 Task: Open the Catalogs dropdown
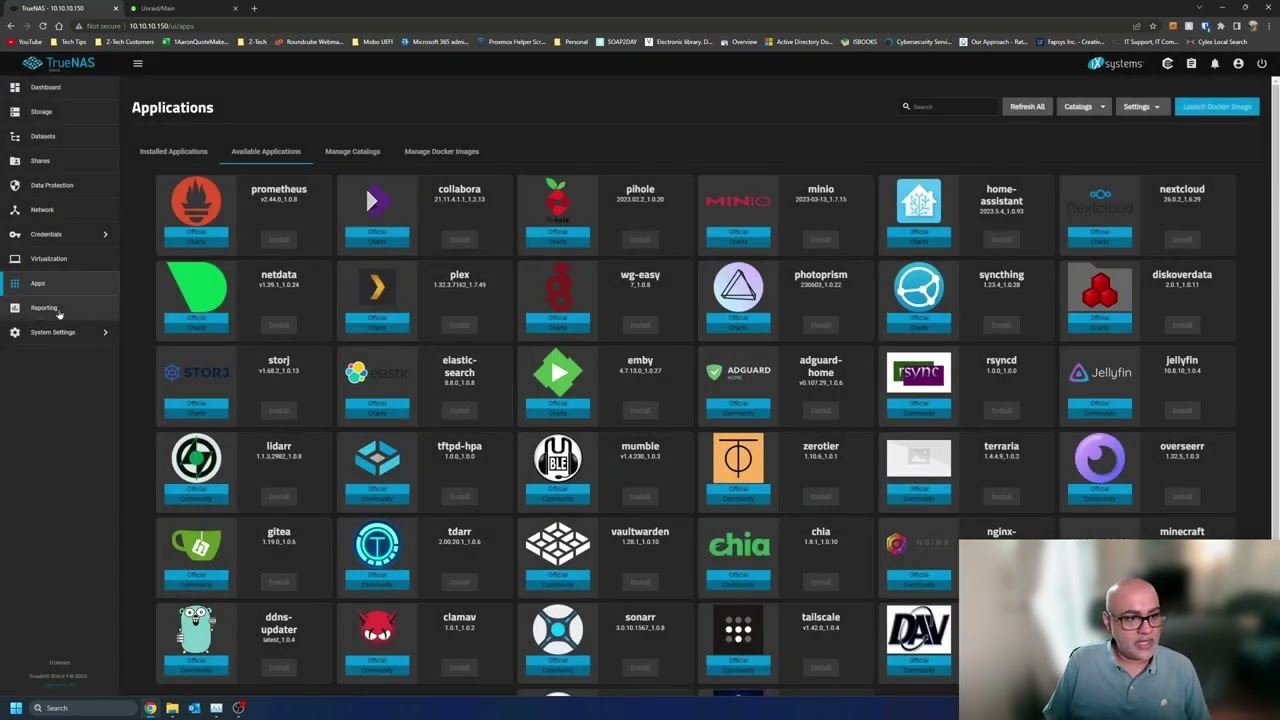1084,107
